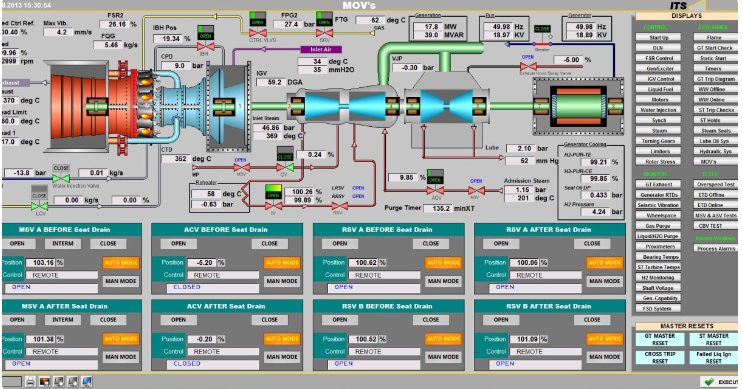Click ST MASTER RESET button
The height and width of the screenshot is (389, 742).
714,339
